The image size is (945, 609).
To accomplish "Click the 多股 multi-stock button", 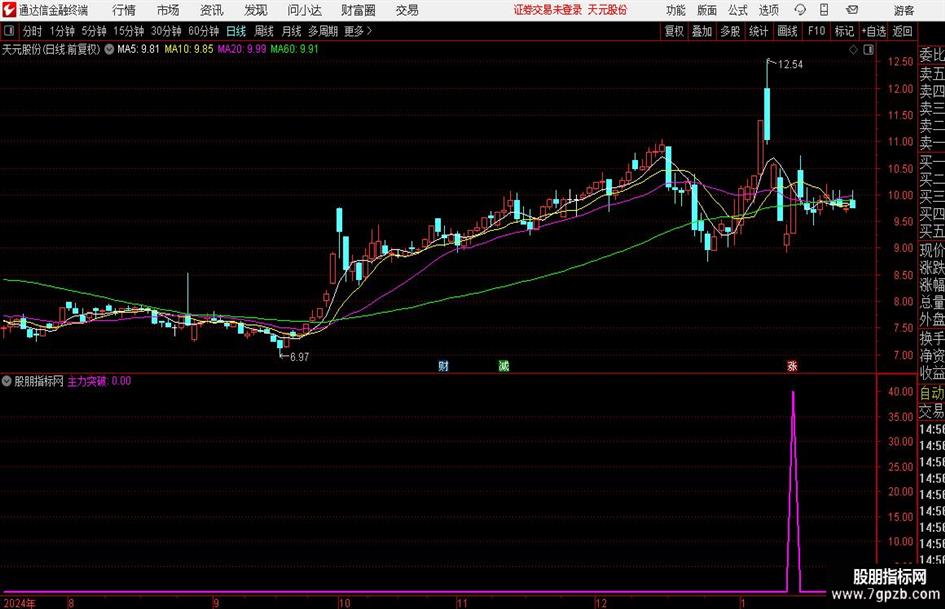I will coord(730,31).
